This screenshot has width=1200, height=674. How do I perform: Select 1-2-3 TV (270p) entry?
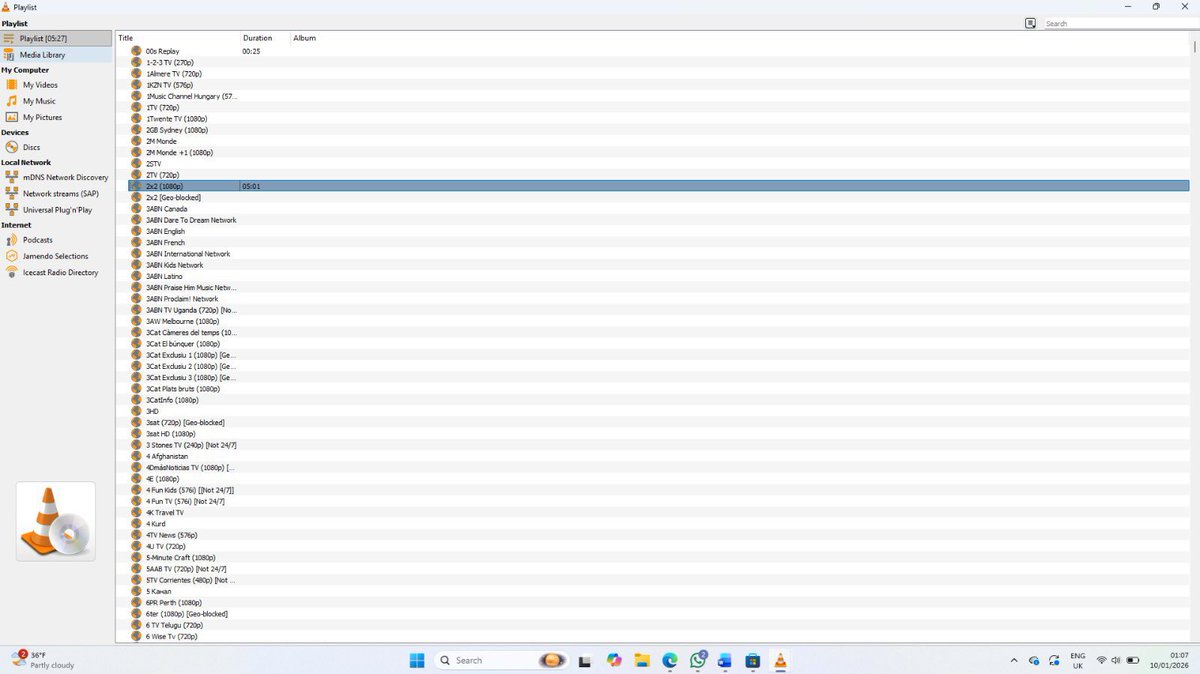coord(170,62)
